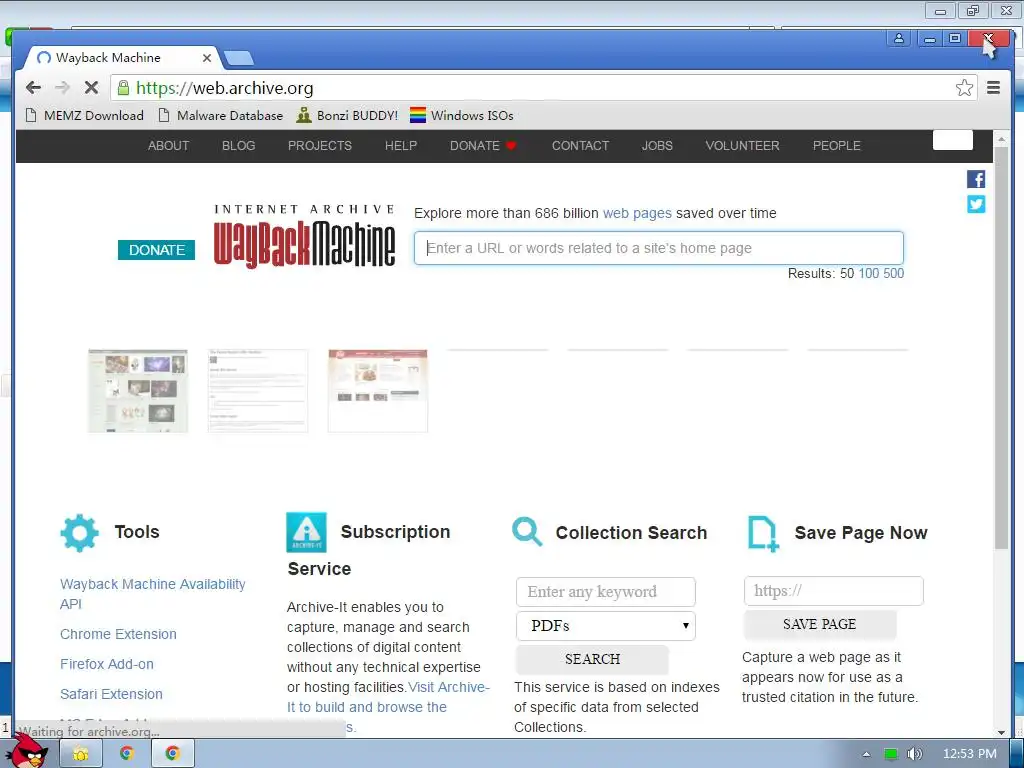Click the browser address bar
The image size is (1024, 768).
pos(542,88)
